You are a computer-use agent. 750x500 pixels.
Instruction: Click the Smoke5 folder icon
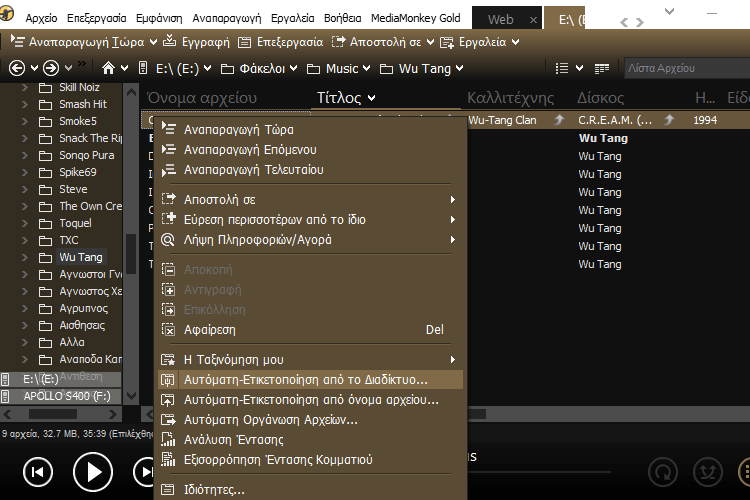[45, 122]
